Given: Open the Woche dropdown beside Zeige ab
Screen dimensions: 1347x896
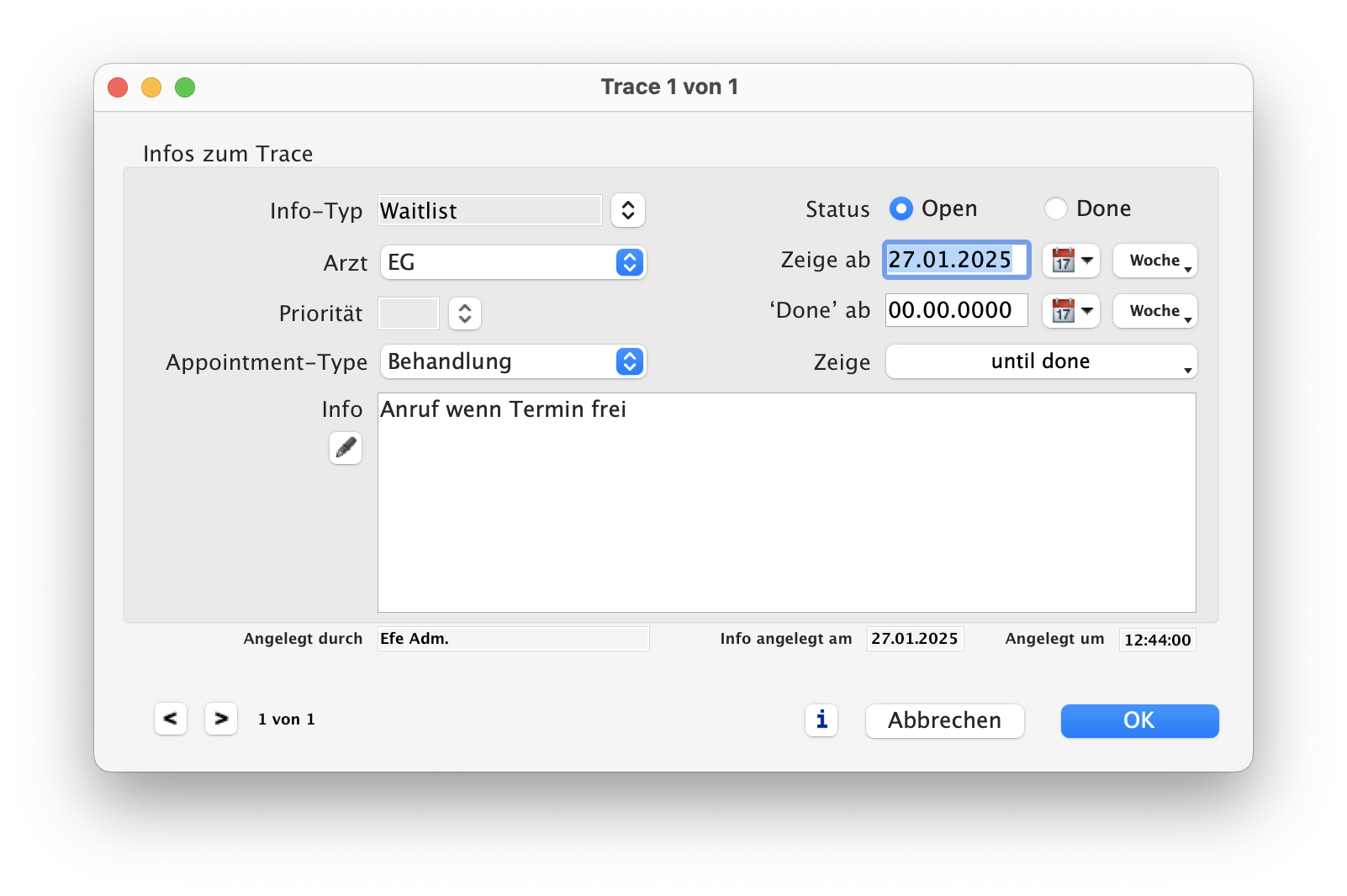Looking at the screenshot, I should click(1154, 261).
